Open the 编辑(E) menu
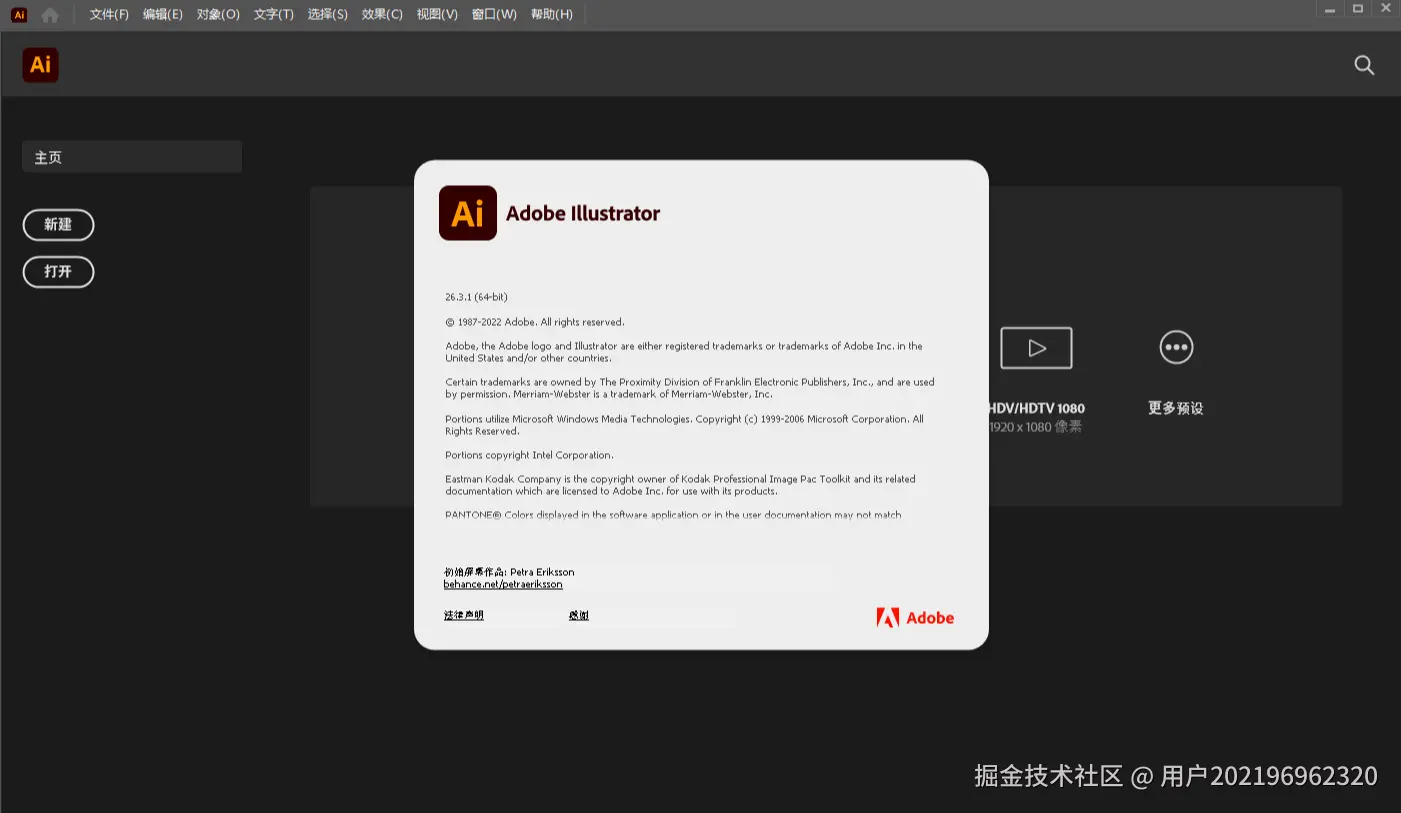This screenshot has width=1401, height=813. [163, 14]
